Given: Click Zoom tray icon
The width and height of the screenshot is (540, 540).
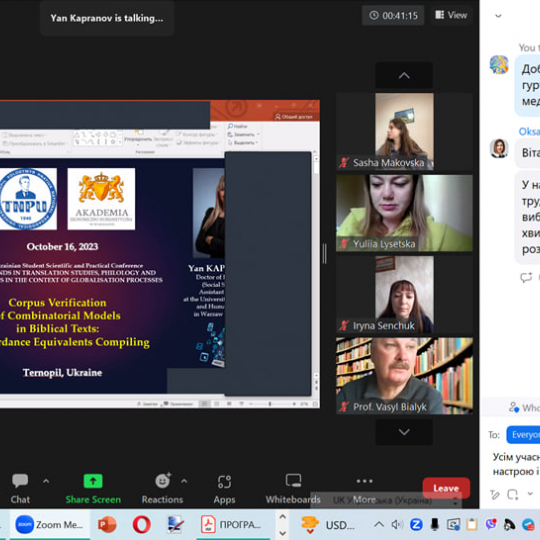Looking at the screenshot, I should [x=416, y=525].
